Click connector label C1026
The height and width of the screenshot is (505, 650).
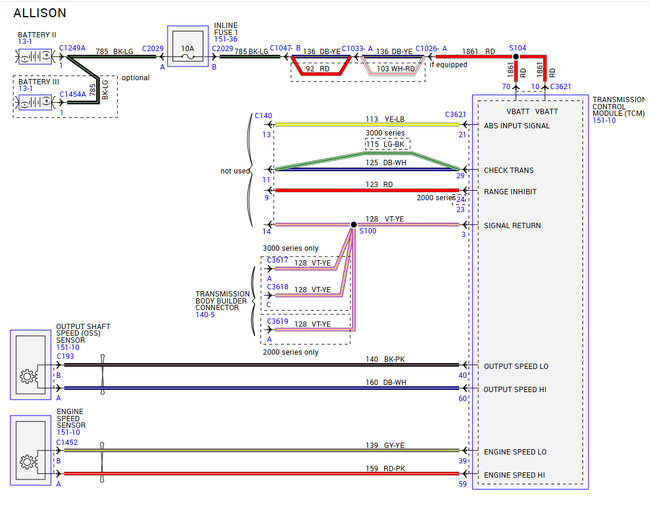coord(426,49)
